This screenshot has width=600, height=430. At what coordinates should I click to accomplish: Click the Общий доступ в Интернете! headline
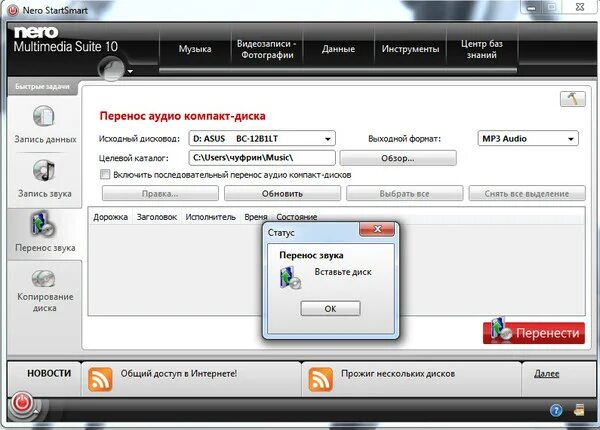coord(179,373)
